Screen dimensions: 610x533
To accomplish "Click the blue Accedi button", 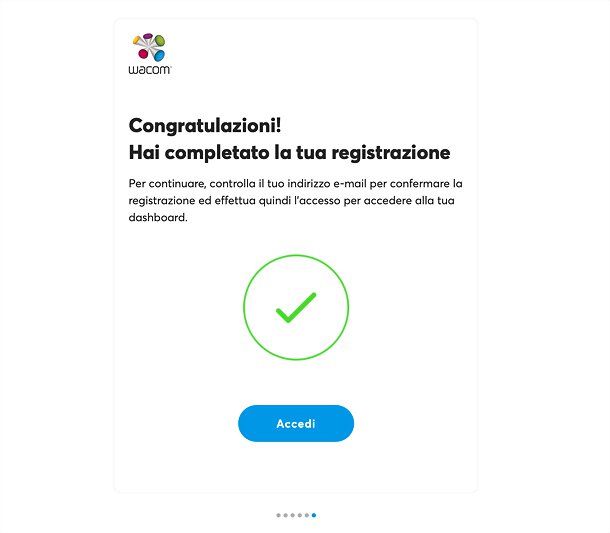I will (296, 423).
